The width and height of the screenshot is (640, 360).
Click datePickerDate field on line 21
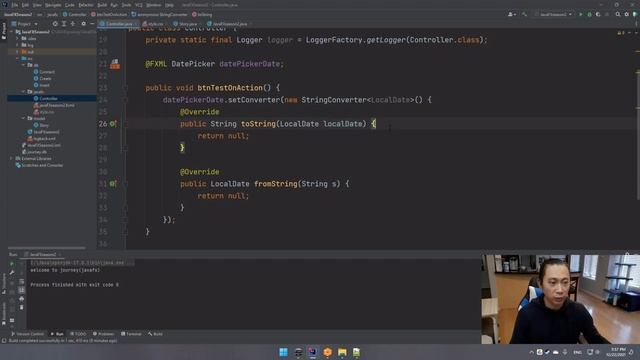249,64
